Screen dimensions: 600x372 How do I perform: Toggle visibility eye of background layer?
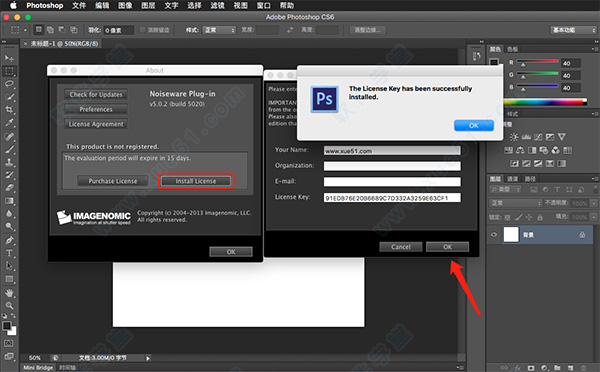click(494, 235)
